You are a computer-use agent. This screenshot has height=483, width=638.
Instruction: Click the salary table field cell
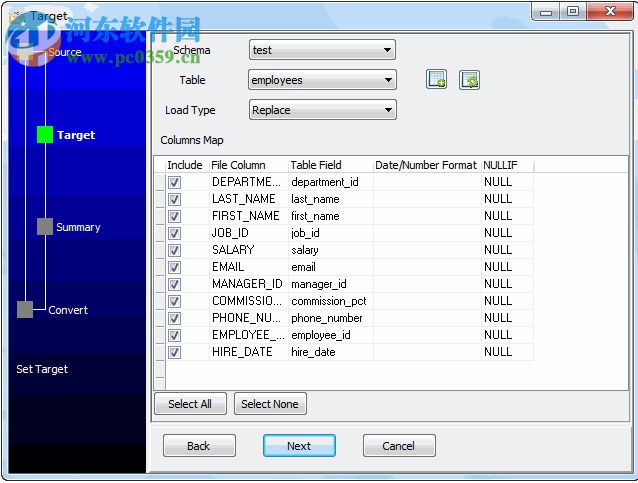point(331,250)
